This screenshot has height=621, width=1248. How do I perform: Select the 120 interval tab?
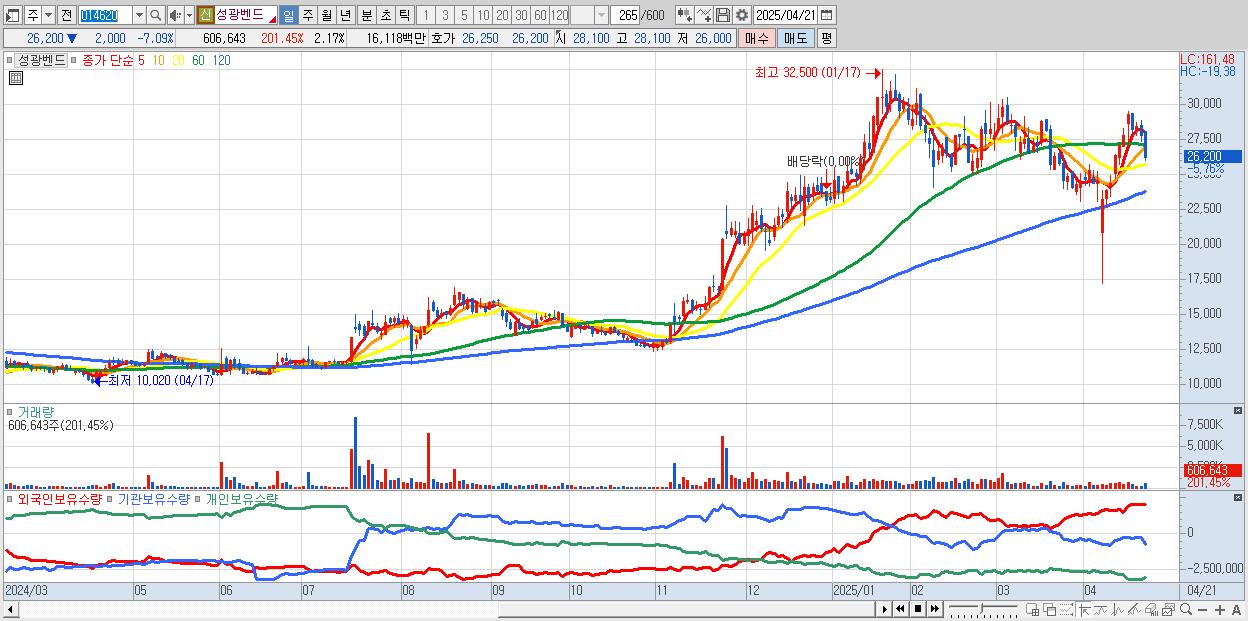[560, 15]
